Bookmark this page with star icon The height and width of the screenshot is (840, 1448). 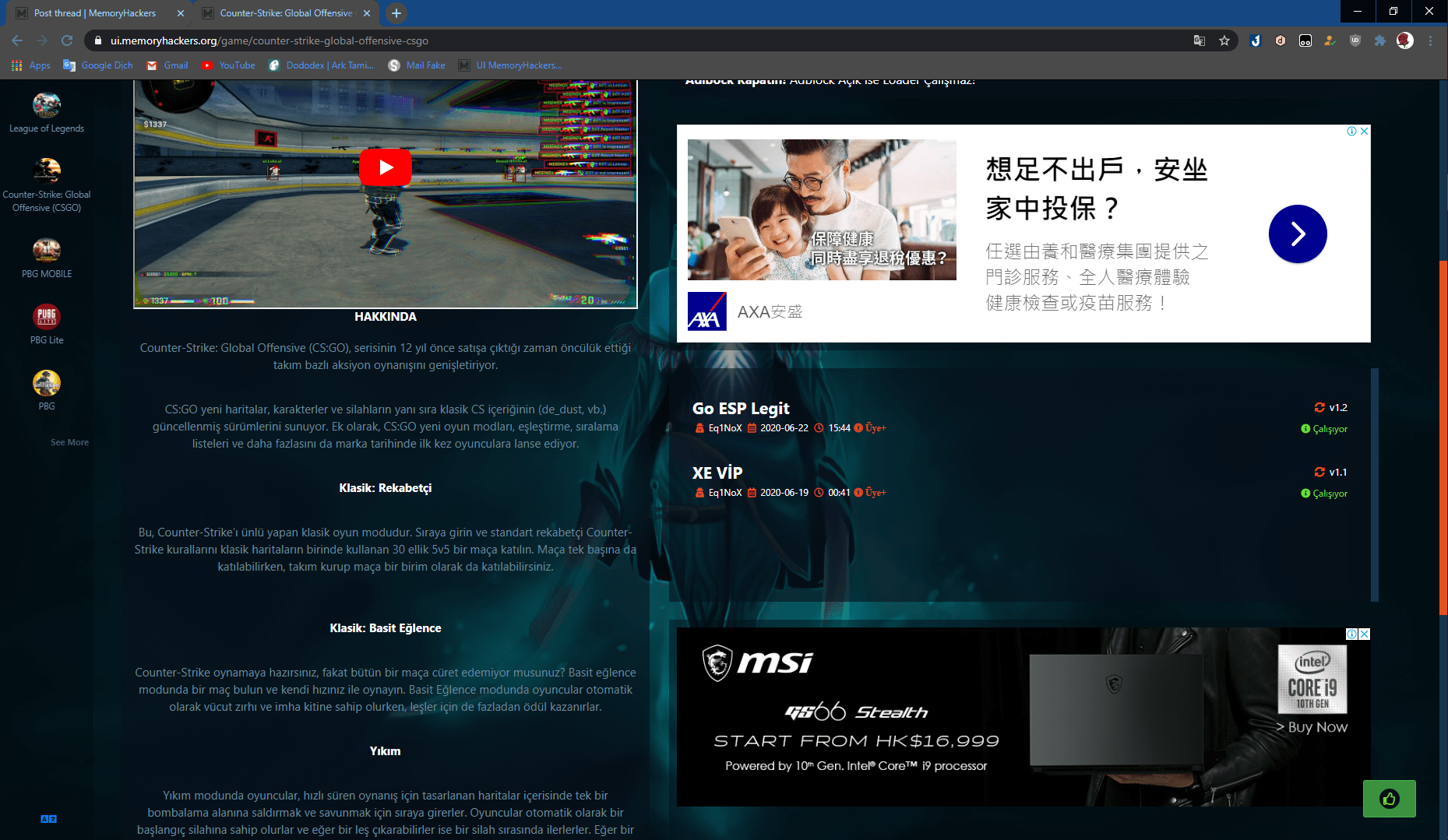(x=1224, y=40)
